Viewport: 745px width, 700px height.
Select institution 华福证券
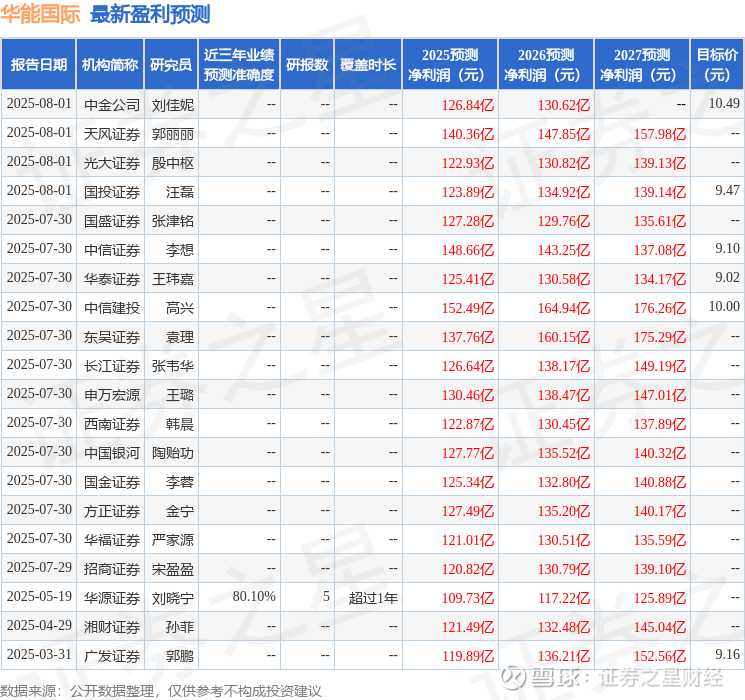click(x=112, y=540)
